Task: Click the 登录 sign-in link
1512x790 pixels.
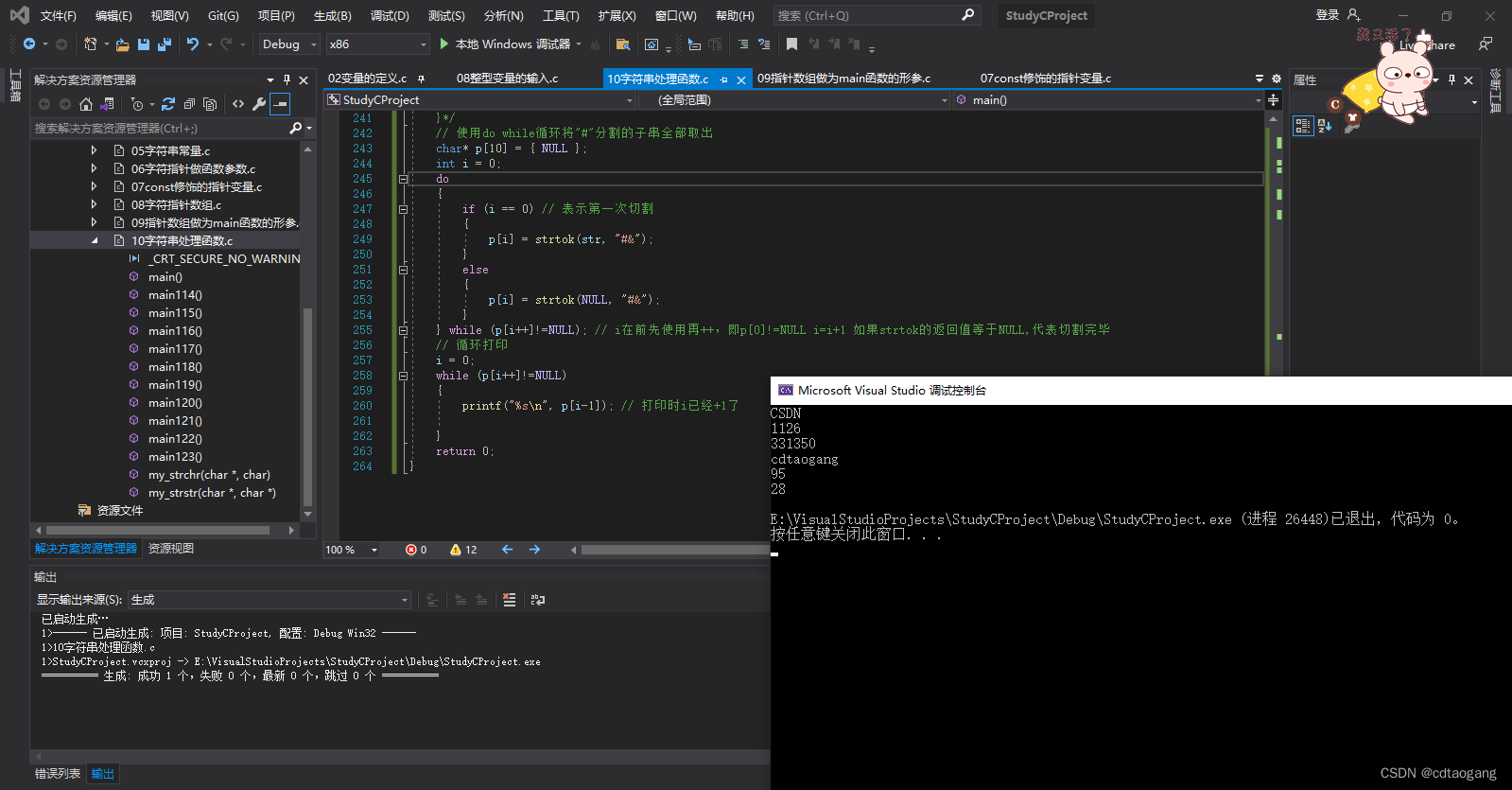Action: pos(1328,15)
